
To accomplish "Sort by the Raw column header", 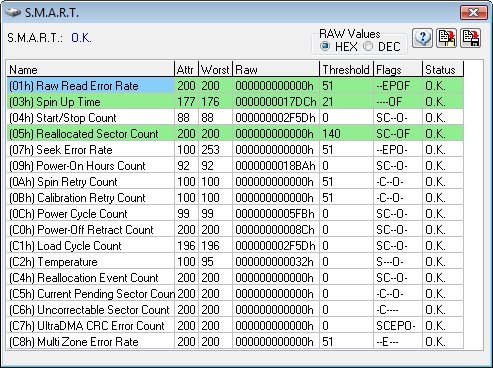I will coord(276,69).
